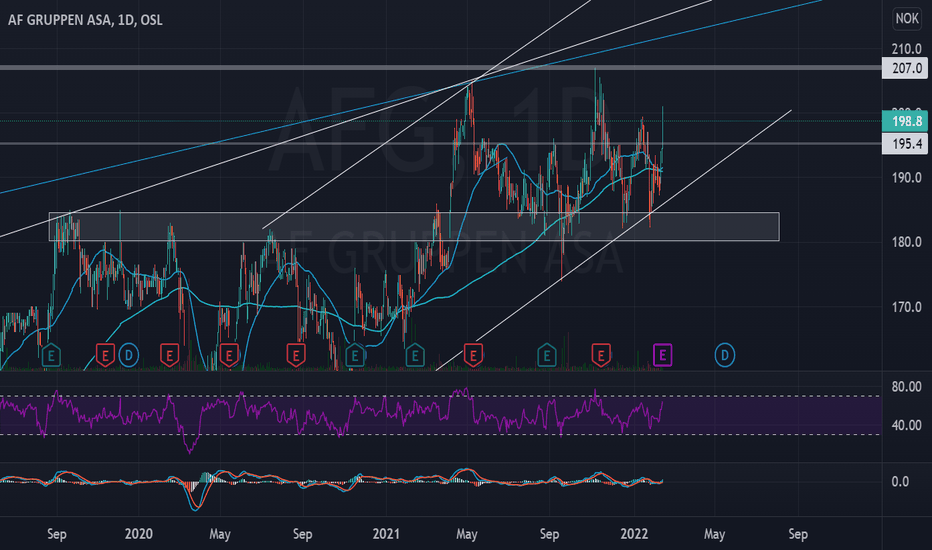Open the future blue dividend marker near May 2022
The image size is (932, 550).
pyautogui.click(x=725, y=356)
